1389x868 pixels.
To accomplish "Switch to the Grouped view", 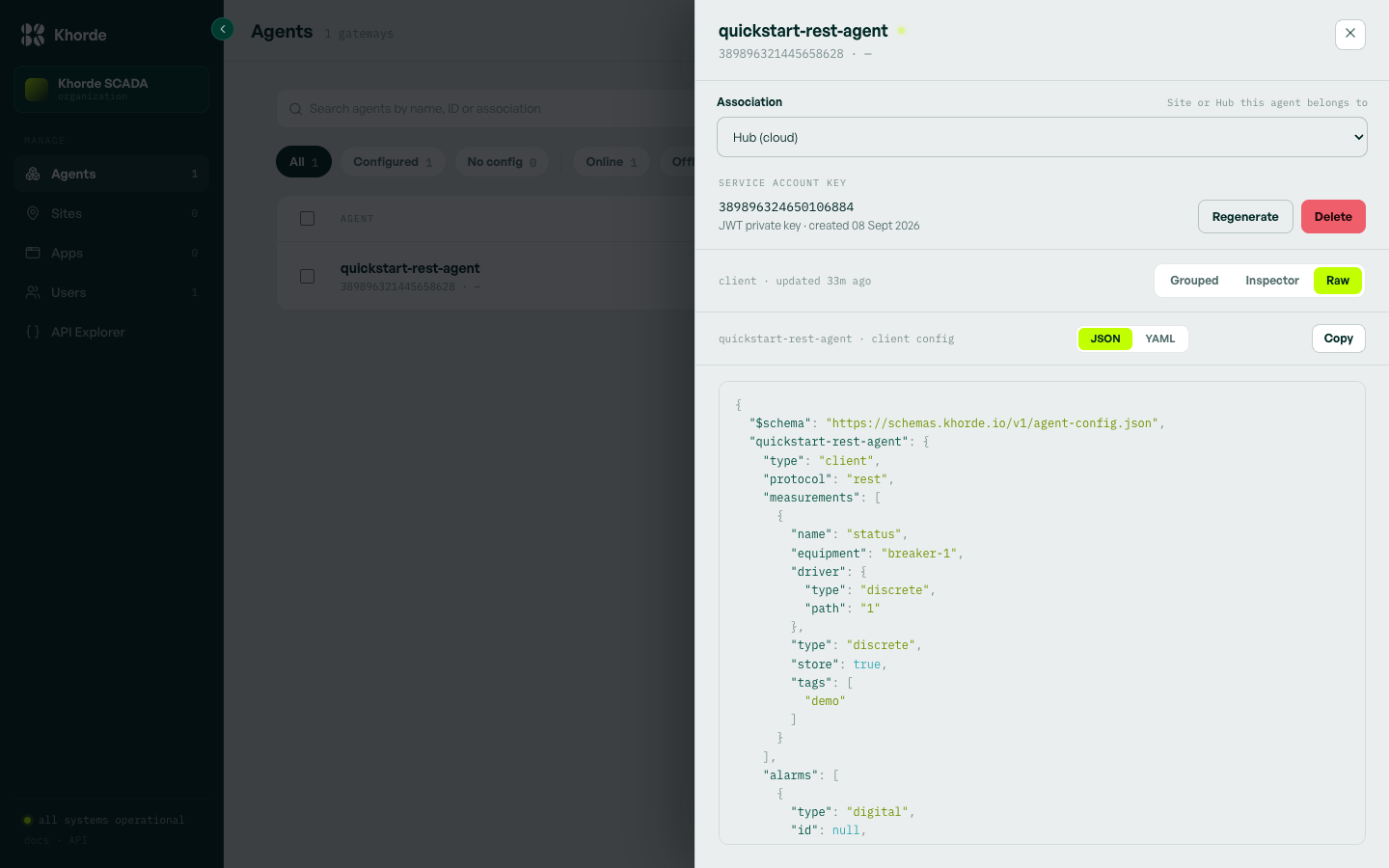I will click(x=1194, y=281).
